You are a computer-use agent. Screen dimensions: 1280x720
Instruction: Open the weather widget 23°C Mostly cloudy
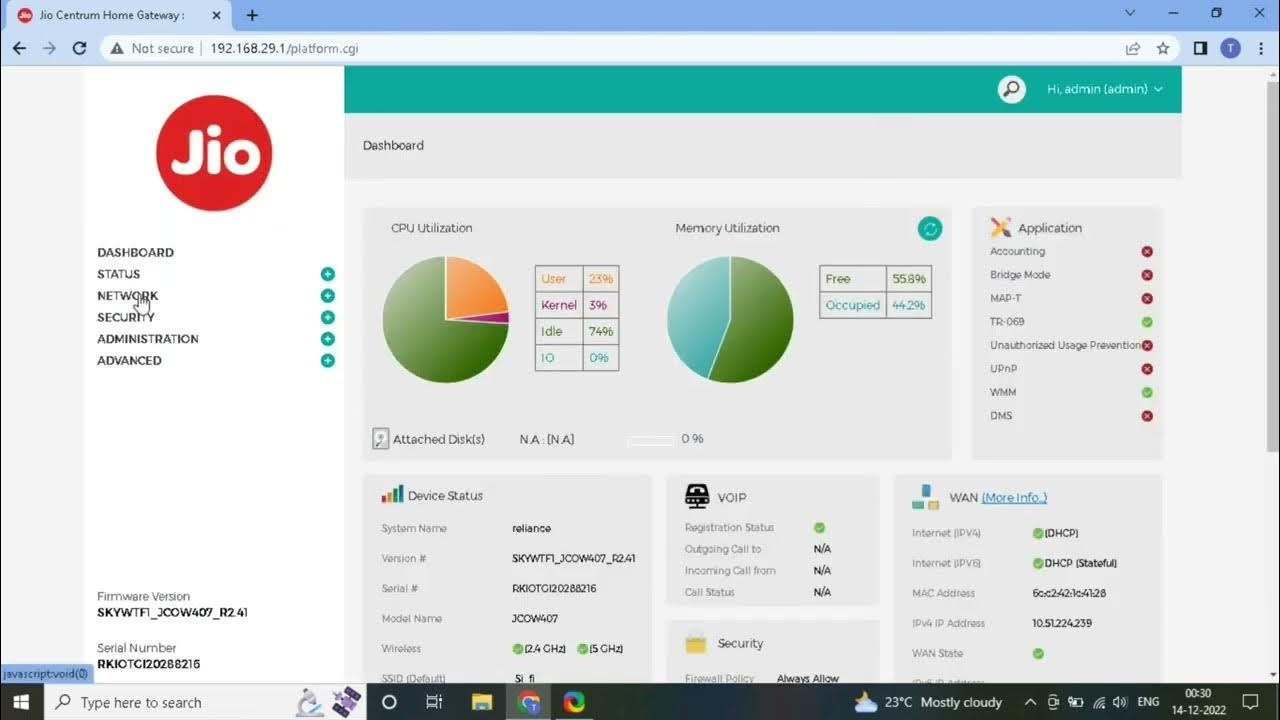point(928,702)
